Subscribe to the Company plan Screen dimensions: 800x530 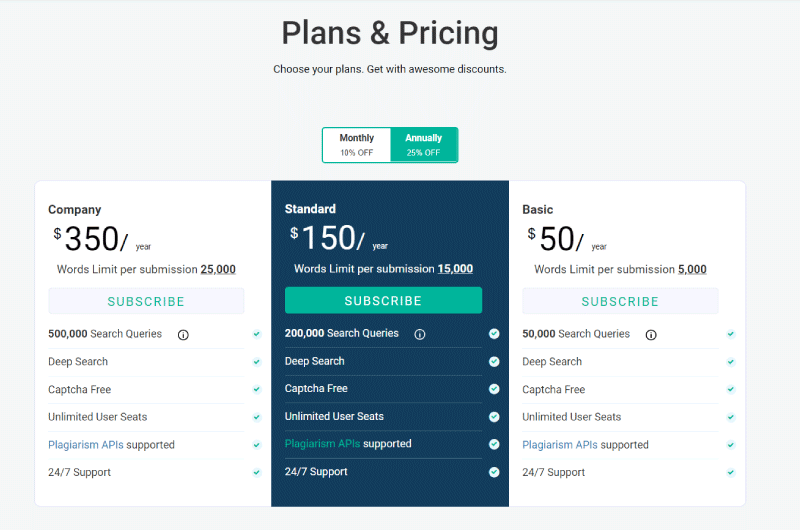[x=146, y=301]
